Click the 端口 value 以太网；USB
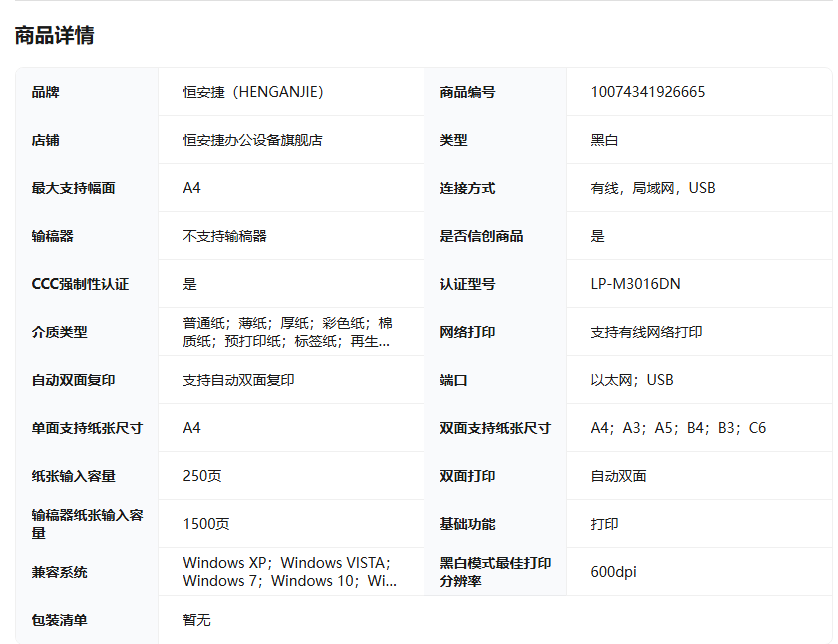The image size is (838, 644). point(632,380)
